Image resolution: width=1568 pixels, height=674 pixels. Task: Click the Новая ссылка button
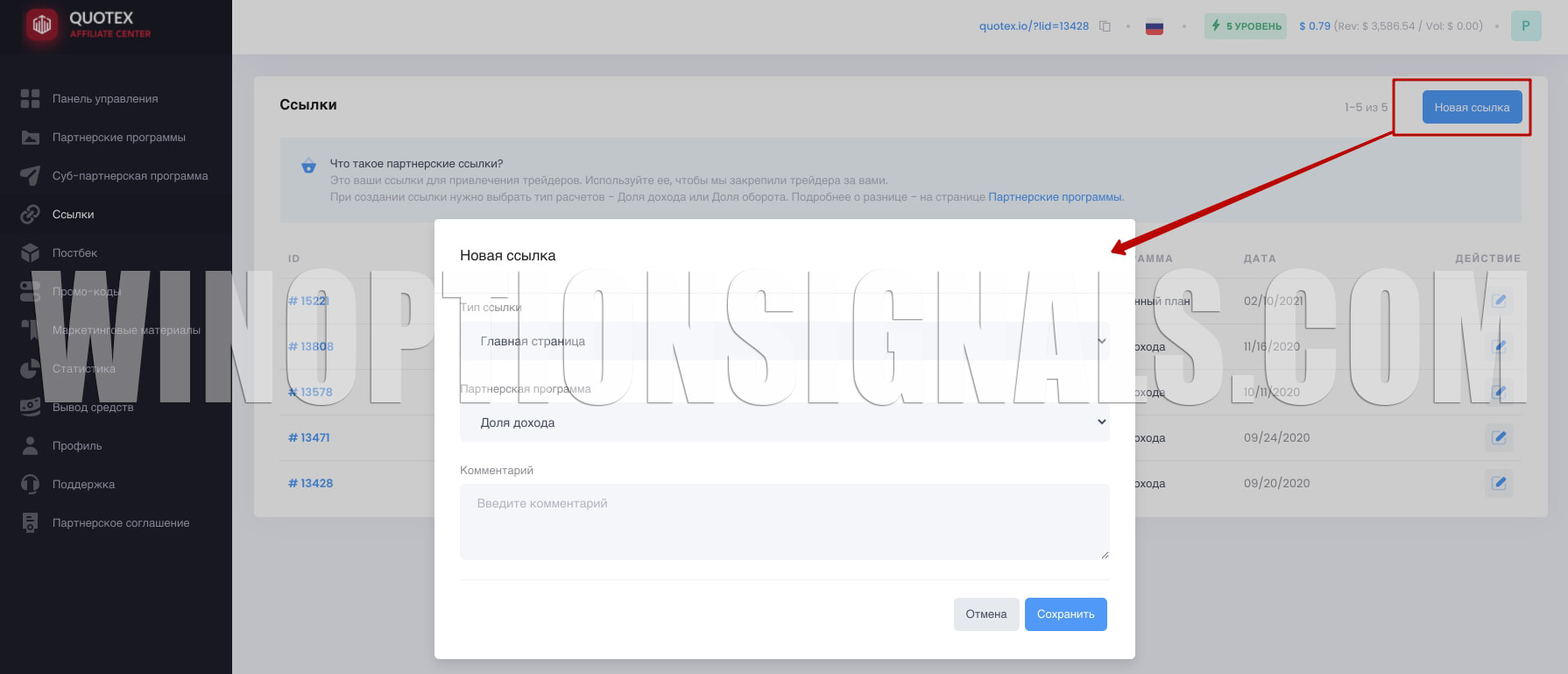1472,108
